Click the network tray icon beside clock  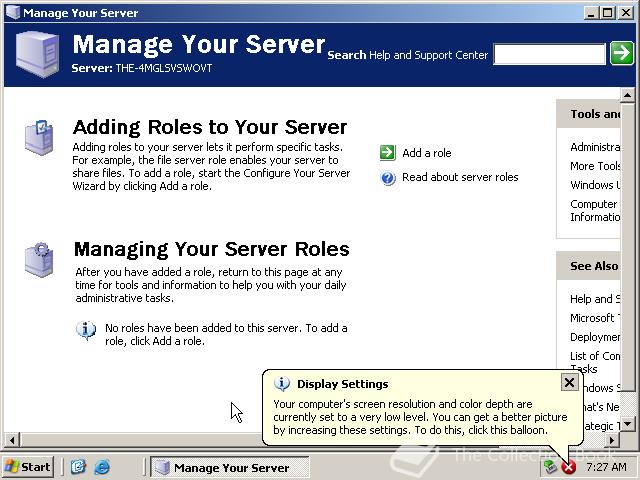tap(550, 467)
